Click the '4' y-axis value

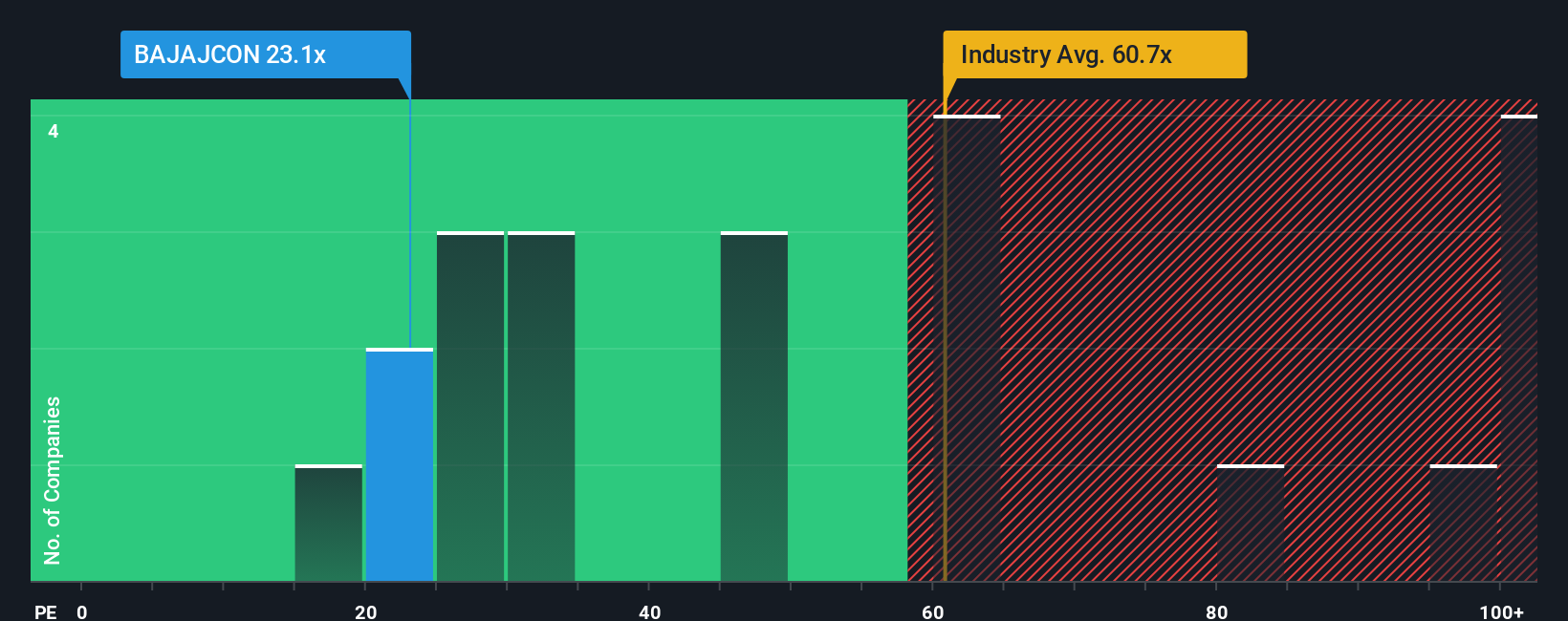[54, 131]
